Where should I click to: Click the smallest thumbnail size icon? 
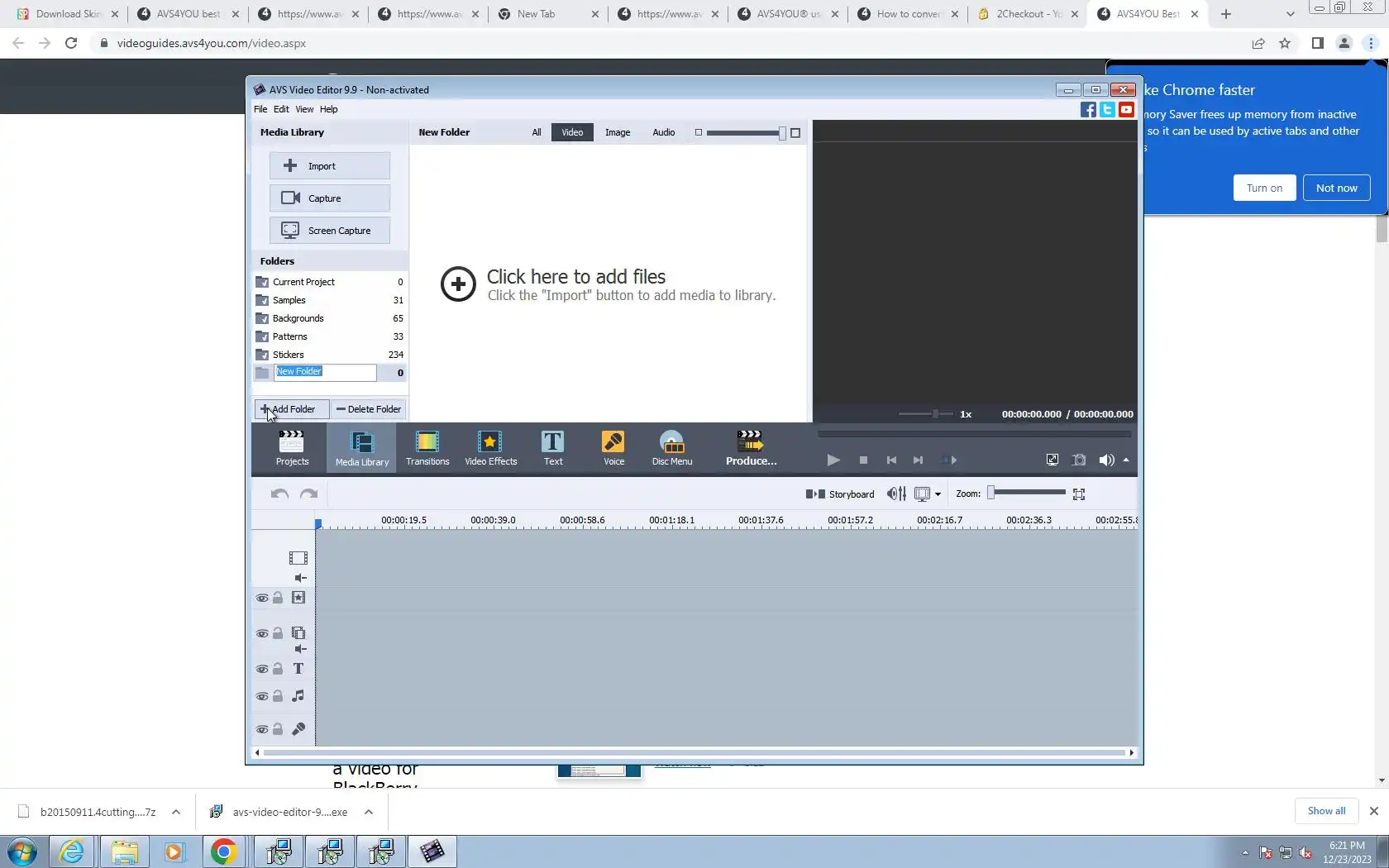coord(699,132)
